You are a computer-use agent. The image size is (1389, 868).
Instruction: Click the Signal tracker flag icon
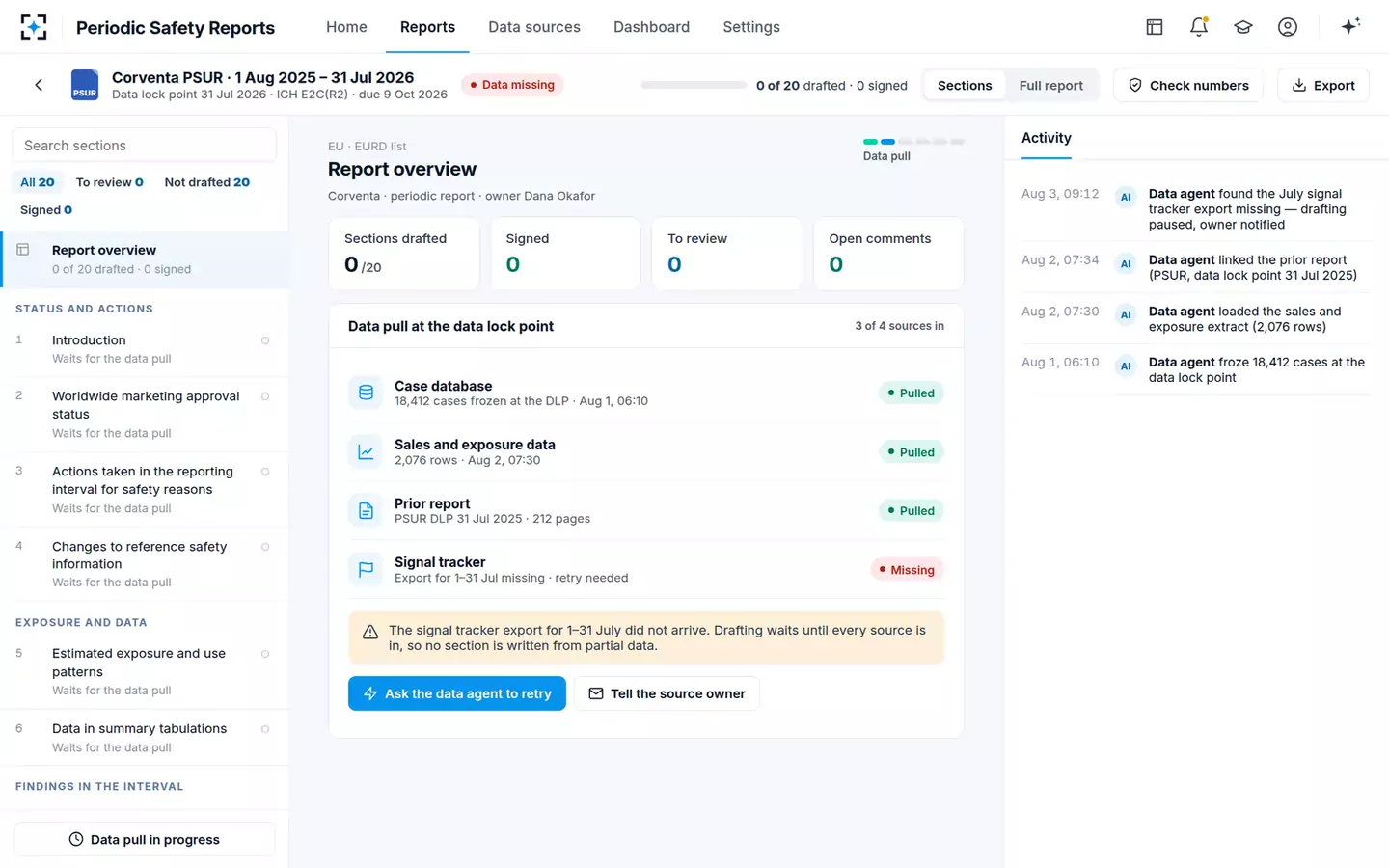click(x=366, y=569)
